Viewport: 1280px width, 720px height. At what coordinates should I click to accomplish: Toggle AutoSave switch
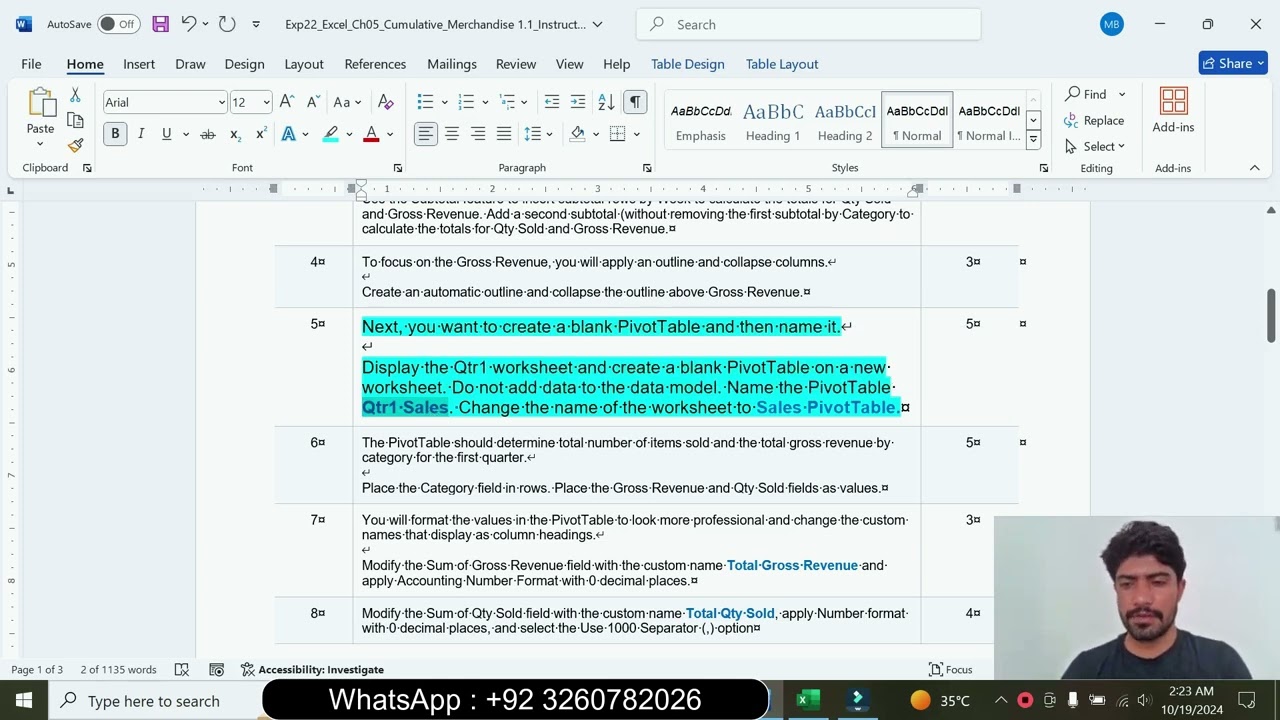pos(119,24)
